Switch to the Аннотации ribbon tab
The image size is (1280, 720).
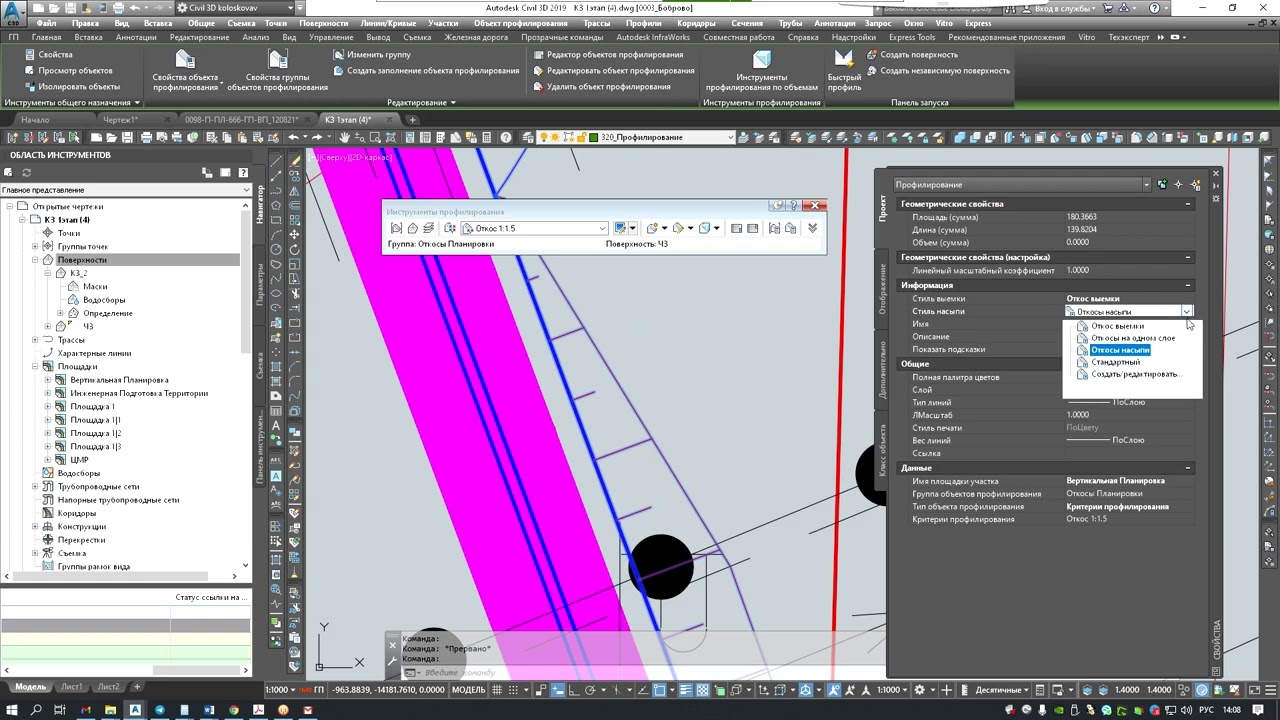point(136,38)
